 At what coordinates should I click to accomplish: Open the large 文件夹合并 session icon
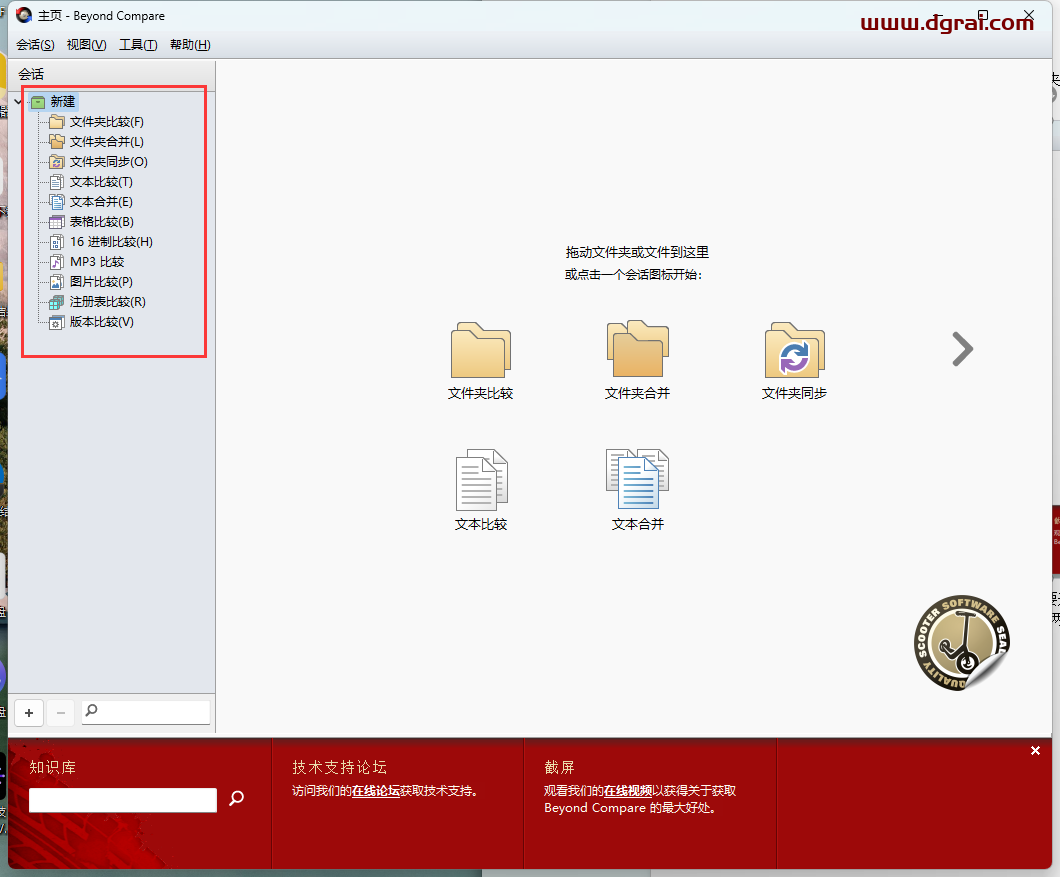click(637, 349)
